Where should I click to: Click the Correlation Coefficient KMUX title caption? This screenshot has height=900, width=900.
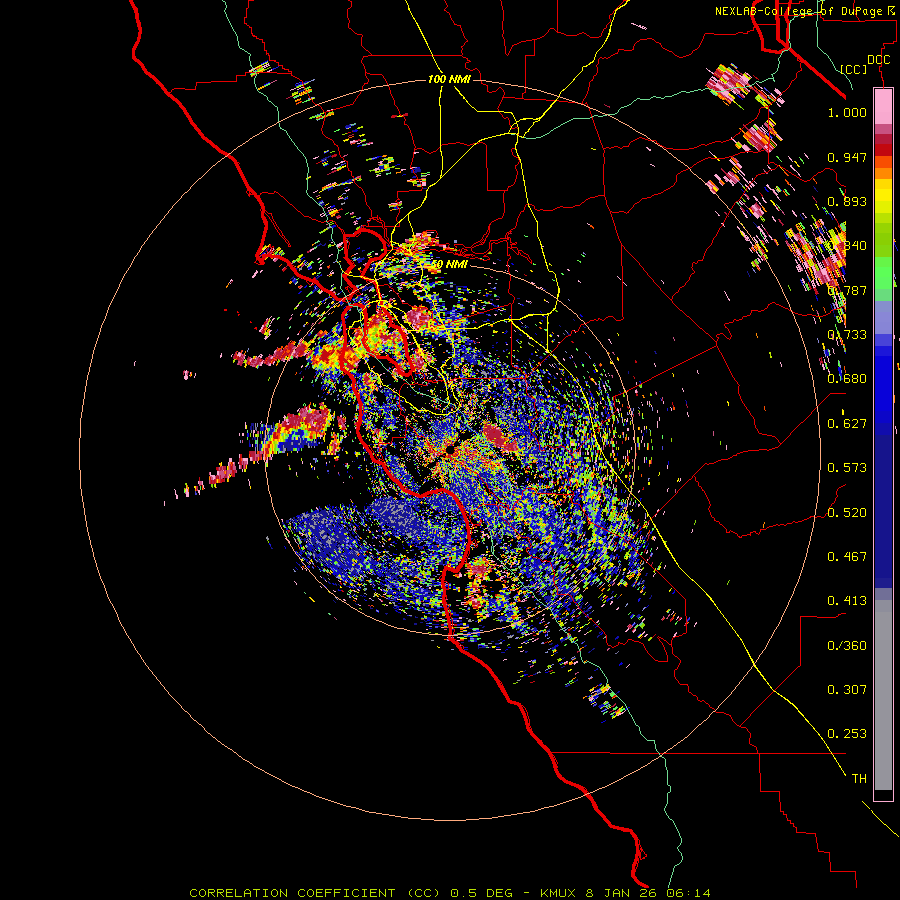click(x=450, y=893)
